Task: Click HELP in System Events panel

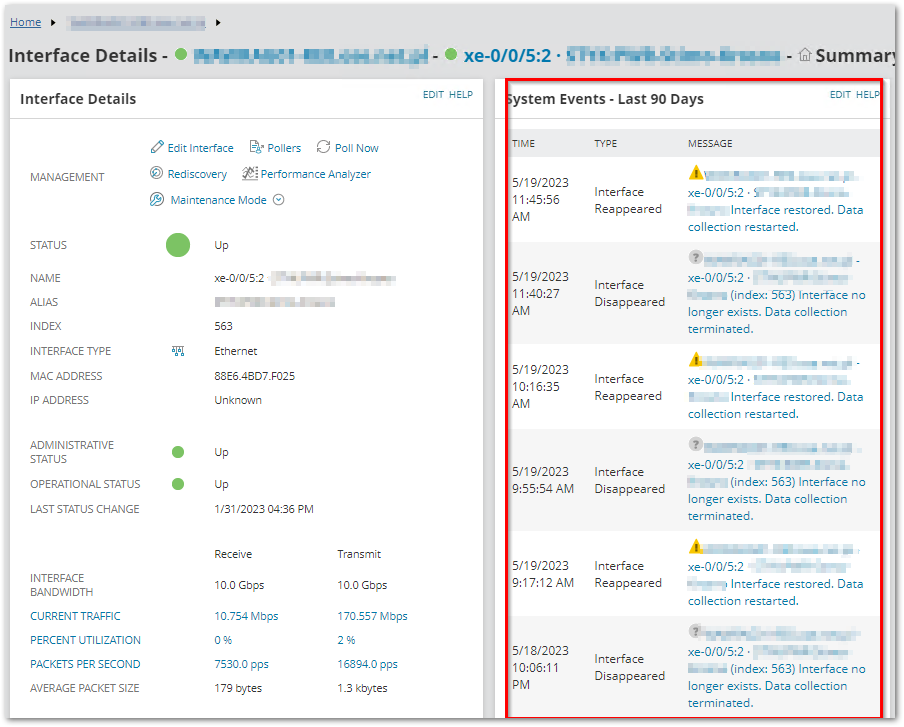Action: point(868,95)
